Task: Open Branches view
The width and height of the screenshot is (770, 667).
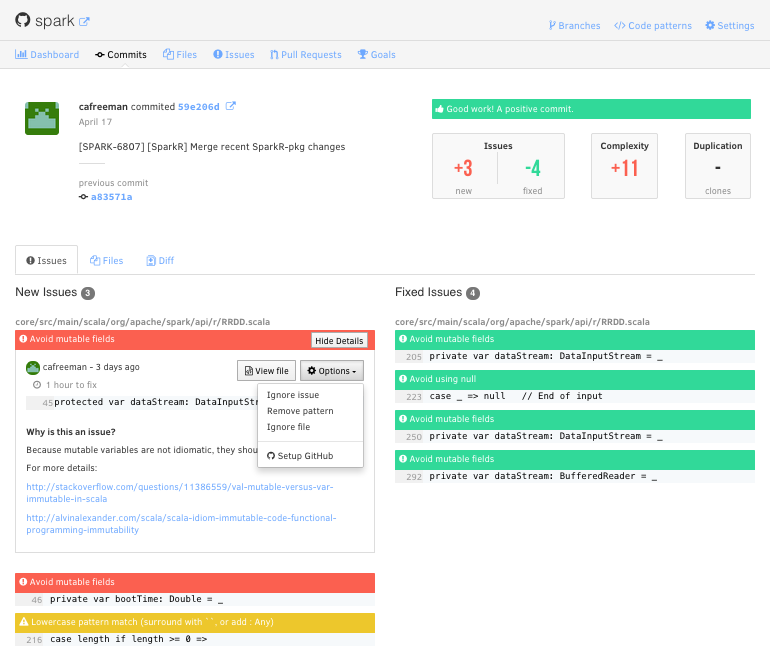Action: [574, 26]
